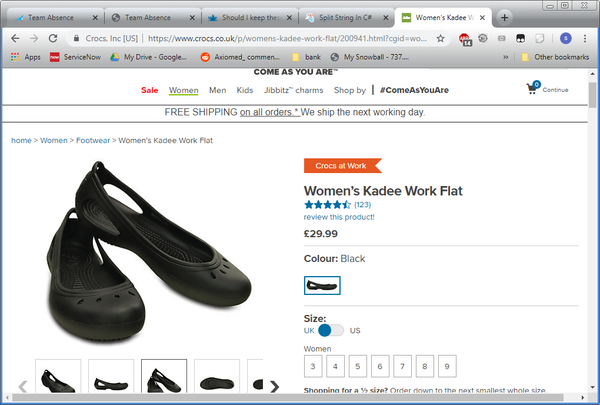Select the fourth top-view shoe thumbnail
Viewport: 600px width, 405px height.
[217, 376]
